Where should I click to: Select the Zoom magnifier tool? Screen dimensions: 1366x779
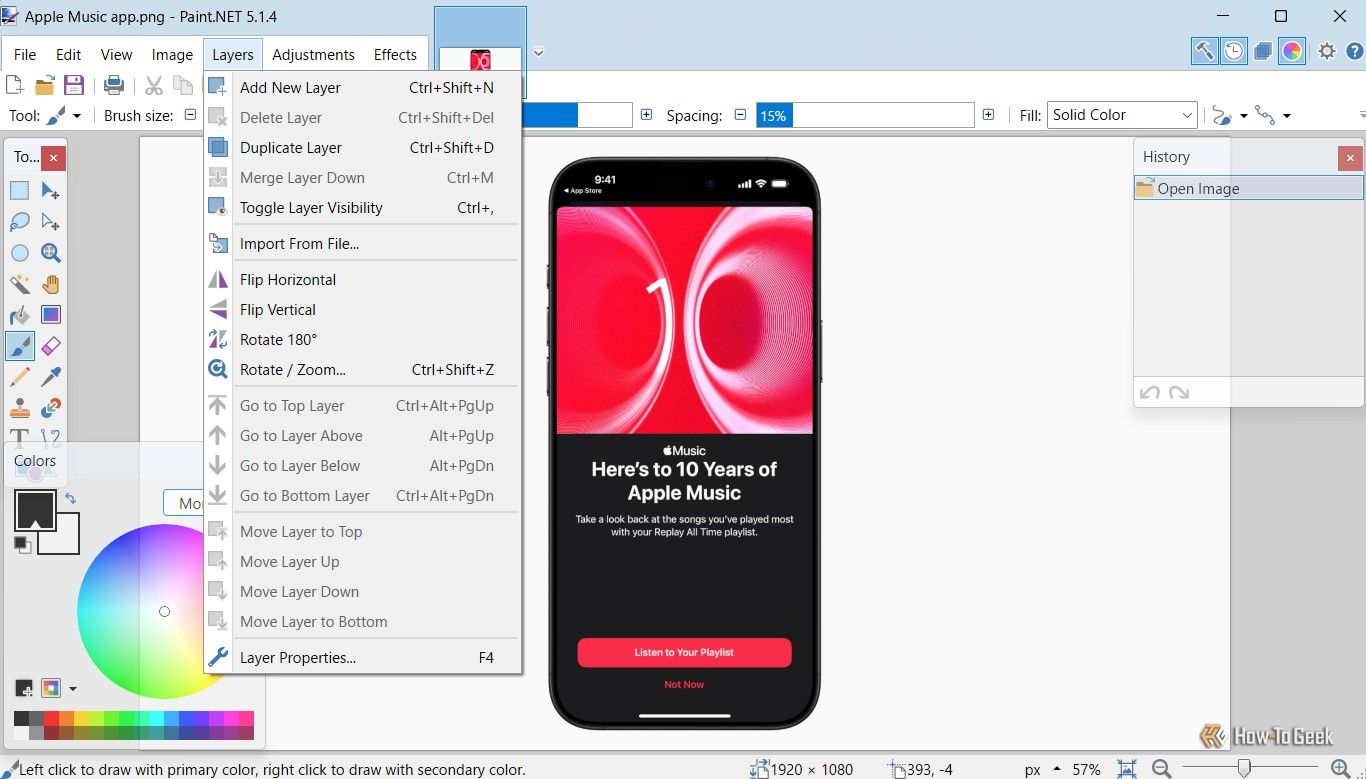51,253
